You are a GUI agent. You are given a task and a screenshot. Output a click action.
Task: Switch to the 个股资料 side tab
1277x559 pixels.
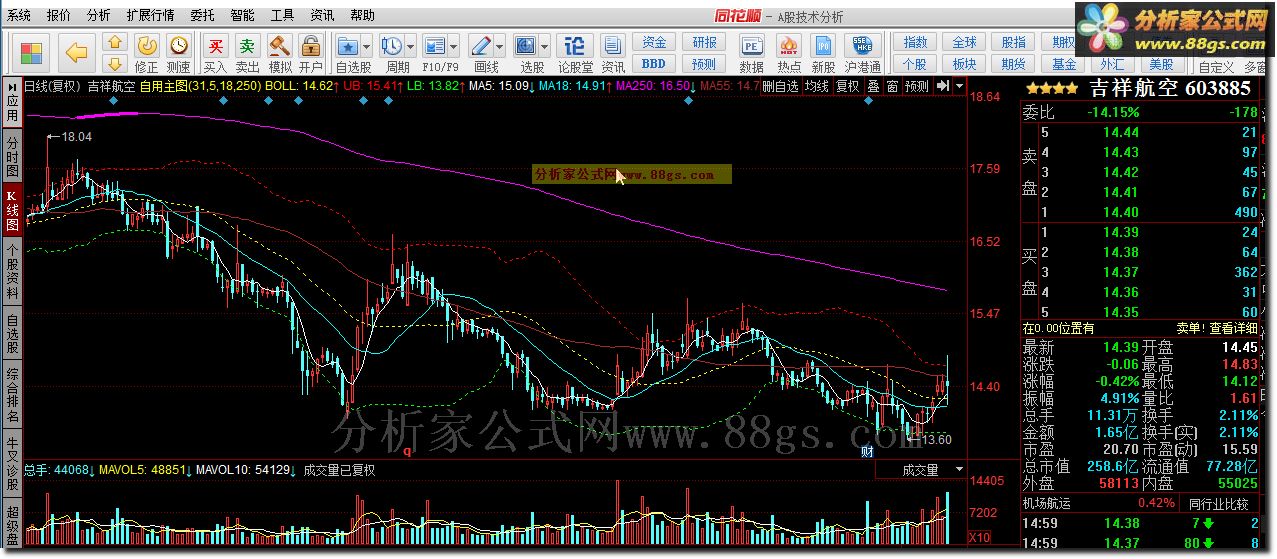click(12, 272)
